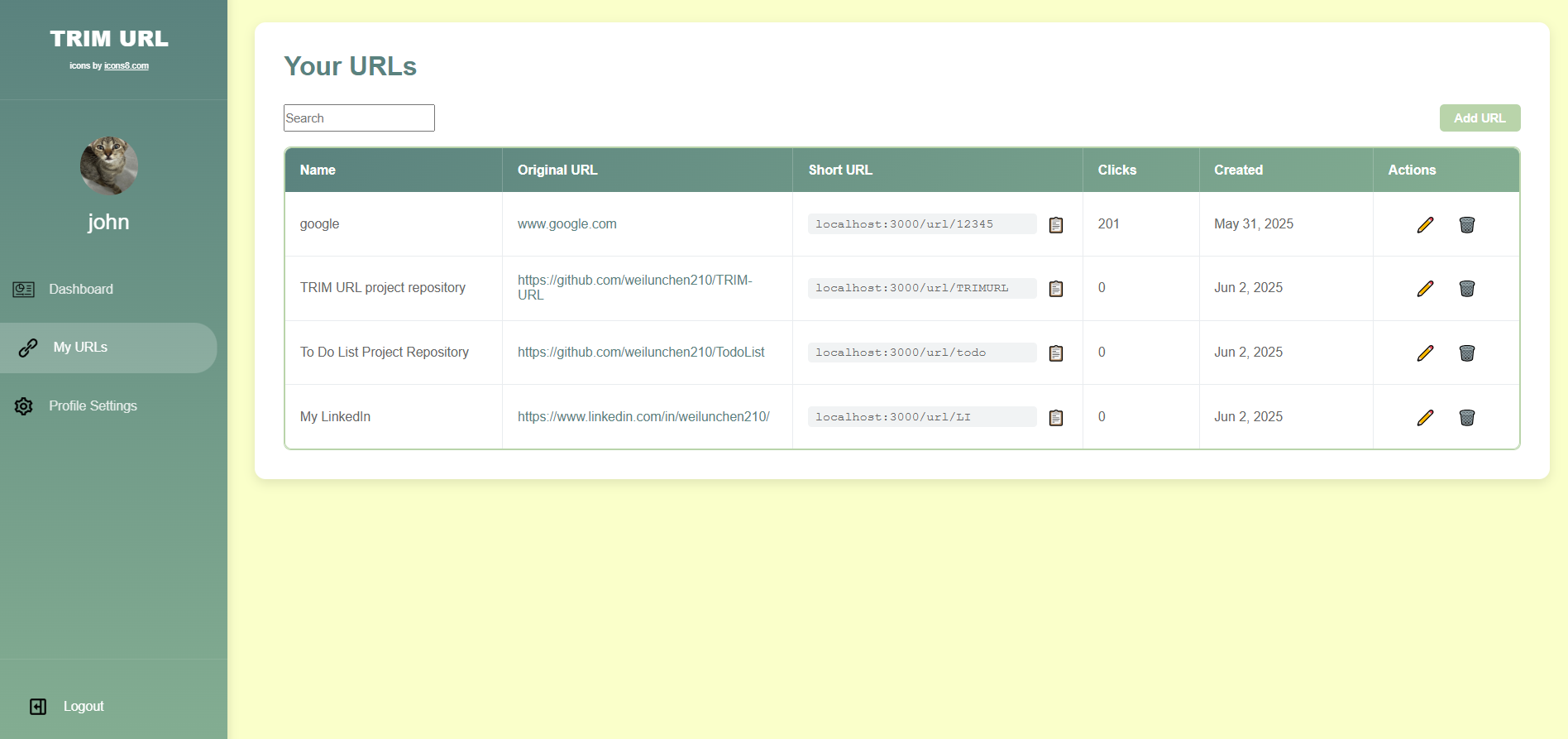
Task: Copy the TRIMURL short URL clipboard icon
Action: click(x=1056, y=289)
